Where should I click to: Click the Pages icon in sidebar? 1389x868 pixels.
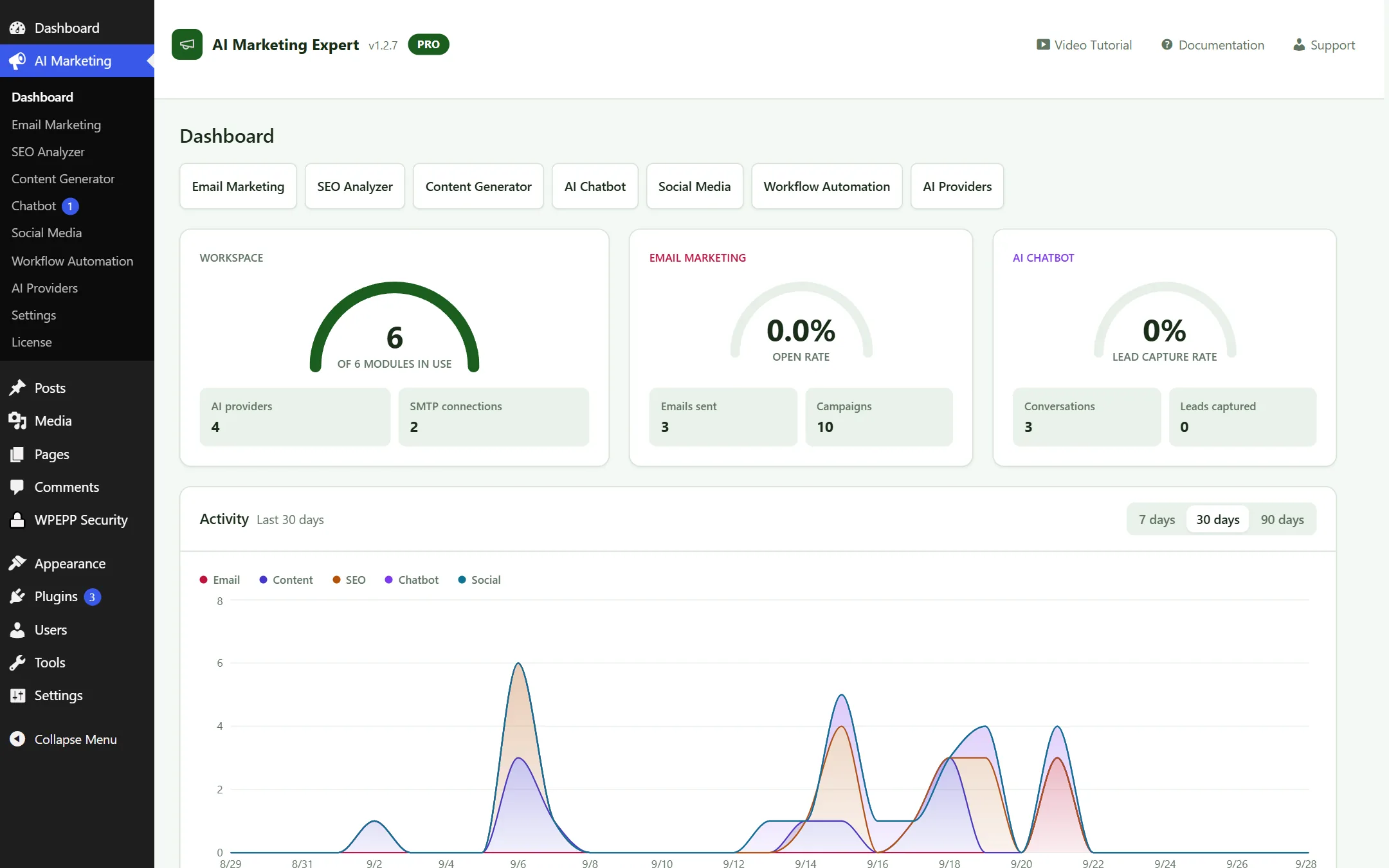click(x=17, y=454)
